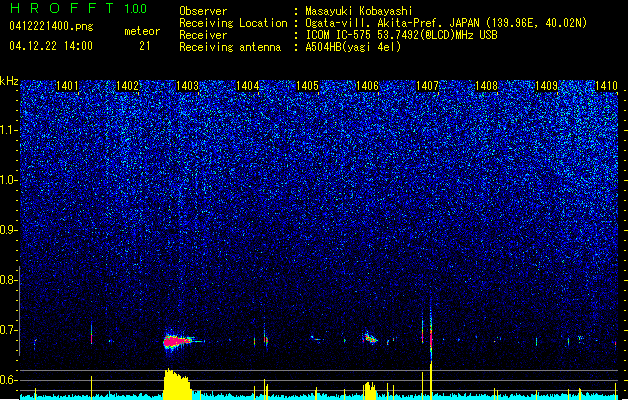Viewport: 629px width, 400px height.
Task: Click the A504HB(yagi 4el) antenna text
Action: click(353, 47)
